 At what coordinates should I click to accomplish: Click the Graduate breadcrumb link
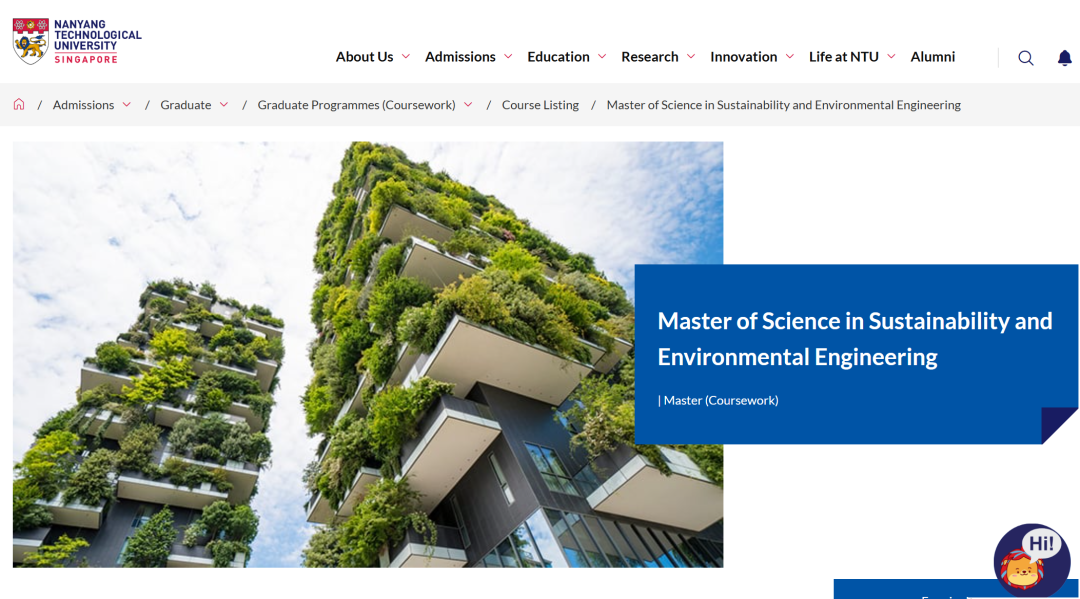(186, 105)
